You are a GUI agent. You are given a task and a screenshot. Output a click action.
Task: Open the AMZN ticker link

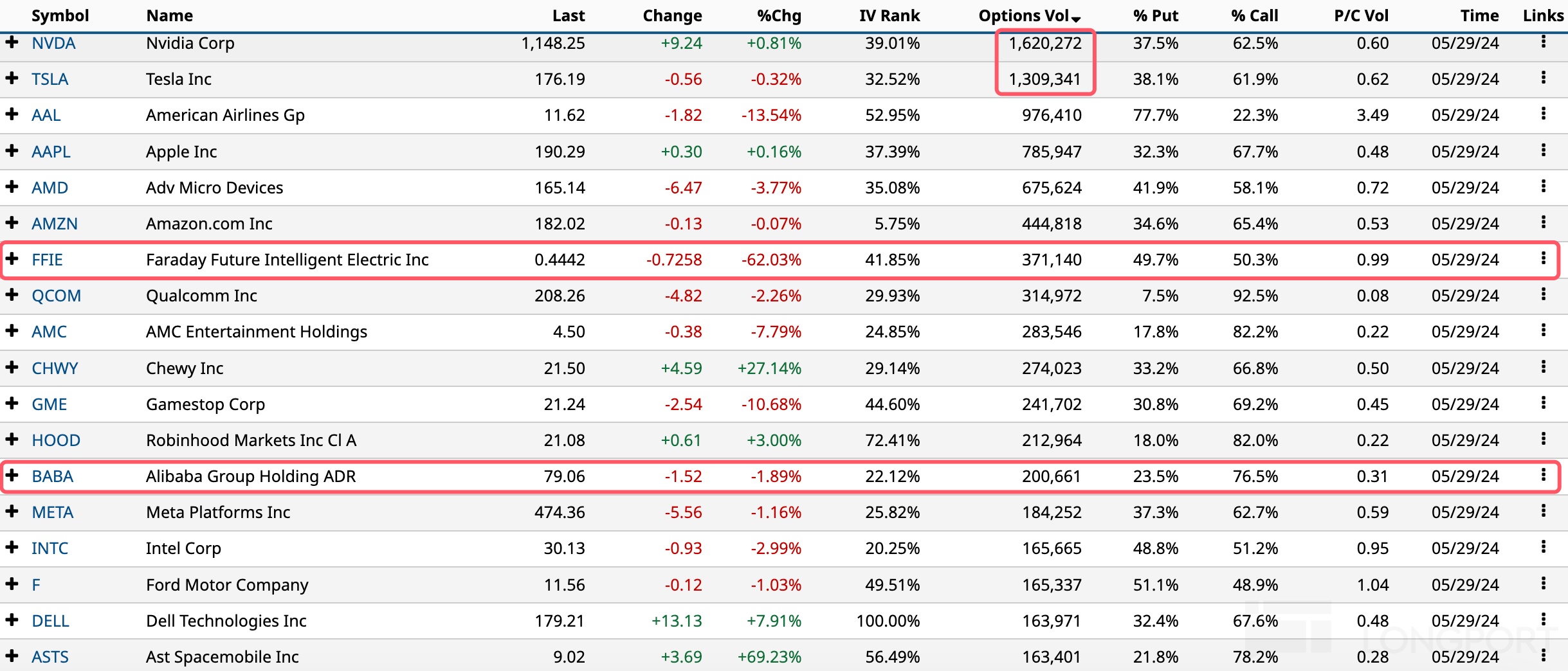click(55, 224)
